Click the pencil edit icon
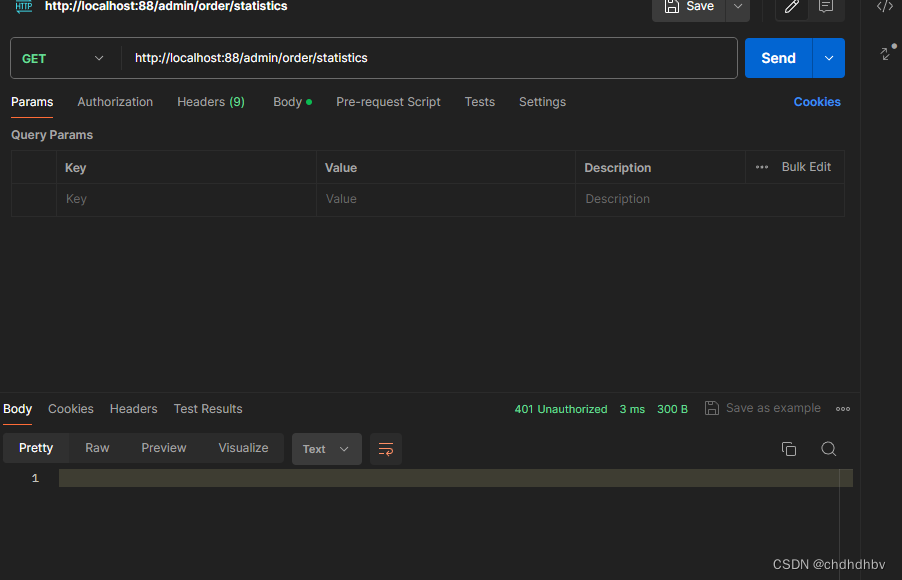902x580 pixels. click(x=792, y=7)
